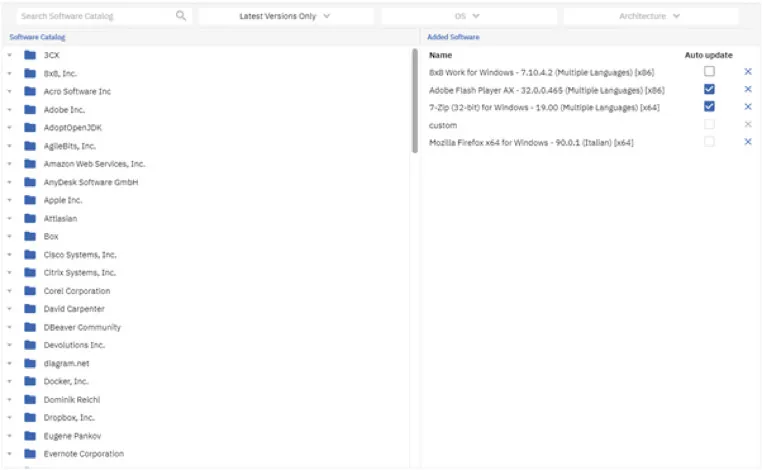Click the search magnifier icon
762x470 pixels.
pyautogui.click(x=181, y=16)
